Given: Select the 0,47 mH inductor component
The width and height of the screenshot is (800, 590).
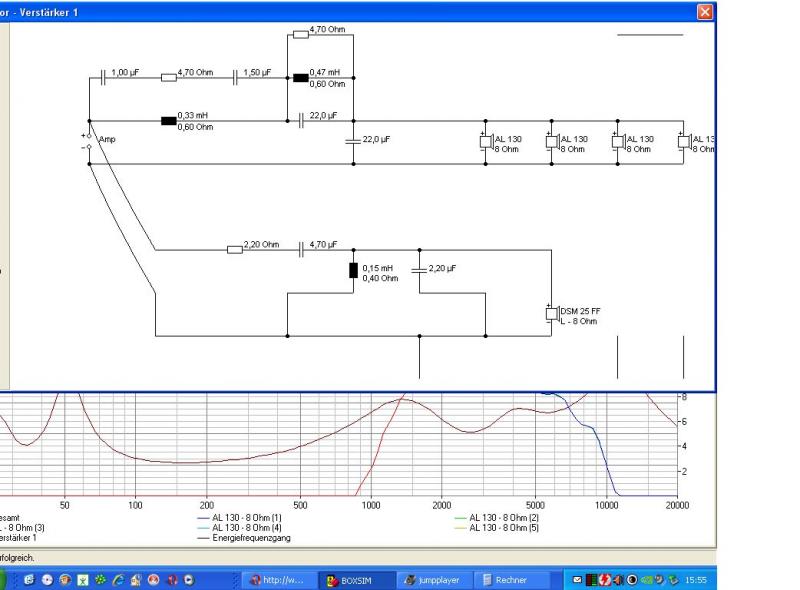Looking at the screenshot, I should pyautogui.click(x=300, y=77).
